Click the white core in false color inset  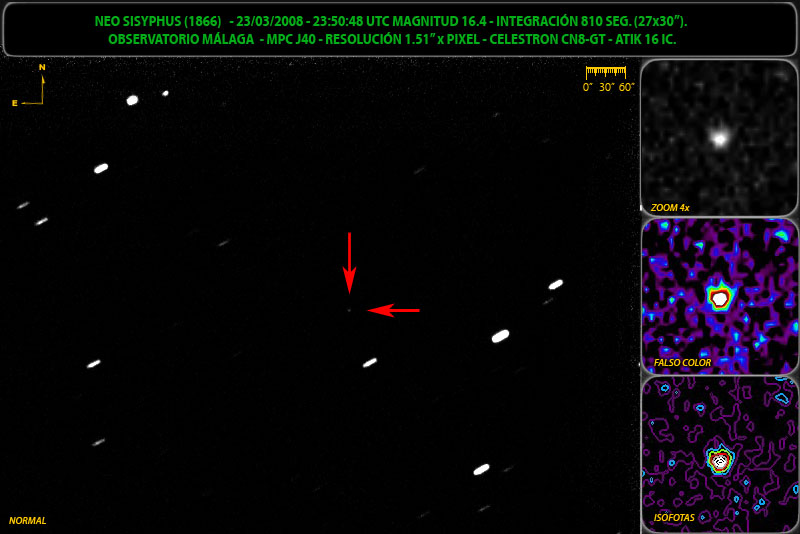720,298
